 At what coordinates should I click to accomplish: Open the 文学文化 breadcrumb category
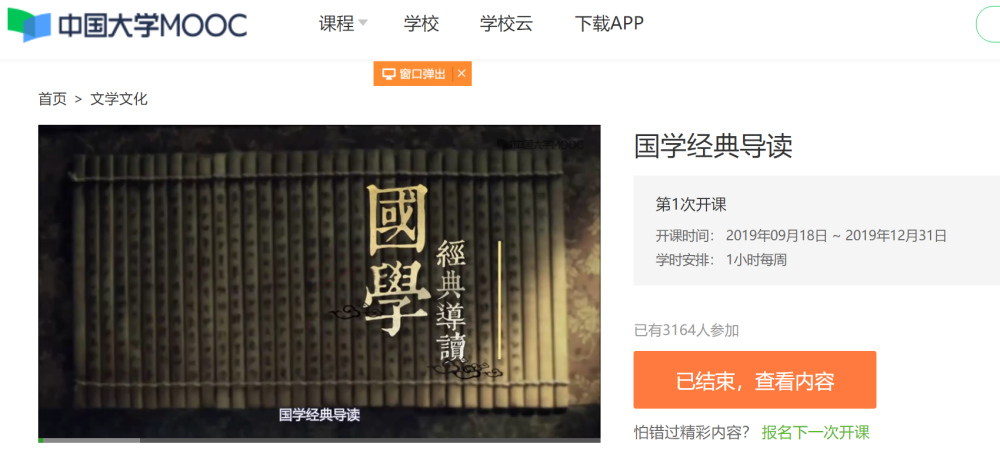tap(119, 99)
